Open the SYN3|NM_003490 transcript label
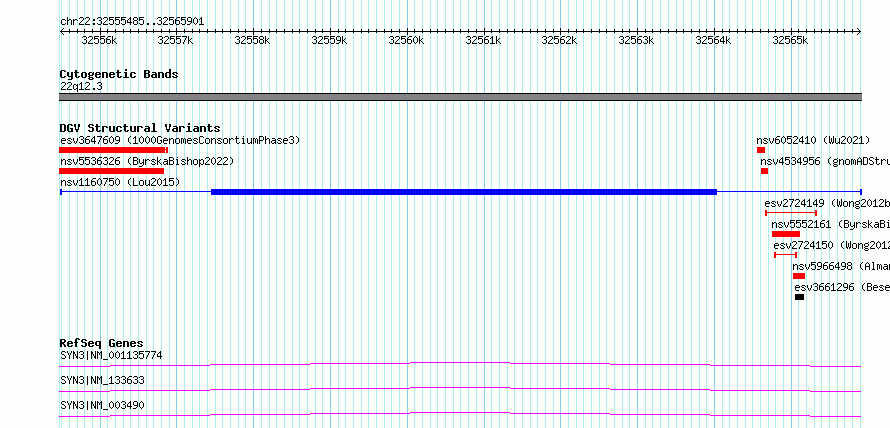 [x=102, y=405]
